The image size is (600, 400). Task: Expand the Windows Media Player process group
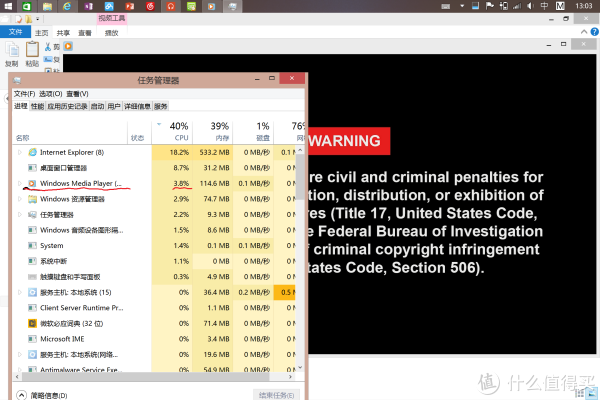(x=20, y=183)
